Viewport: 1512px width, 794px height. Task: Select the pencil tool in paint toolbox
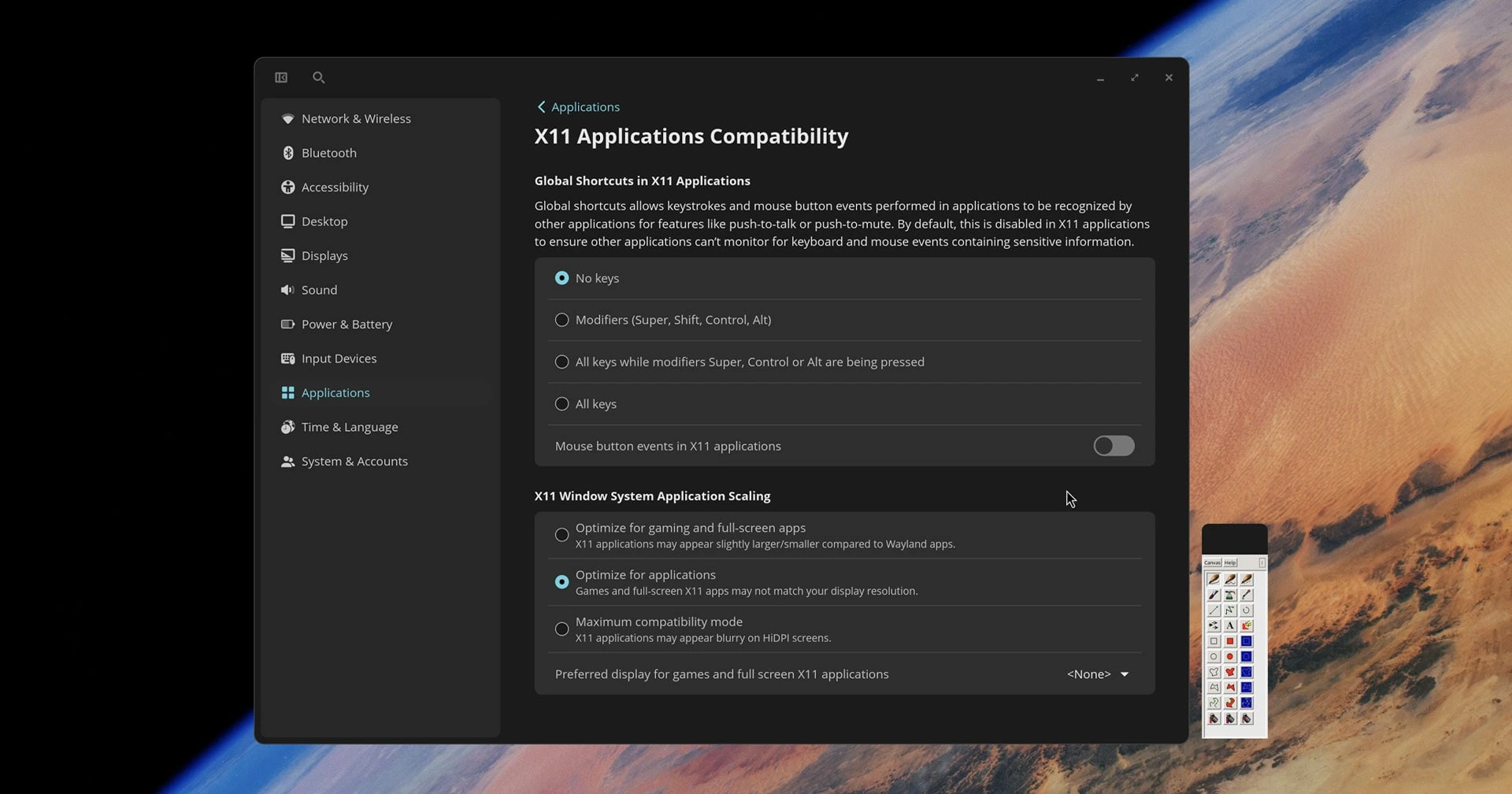tap(1214, 579)
